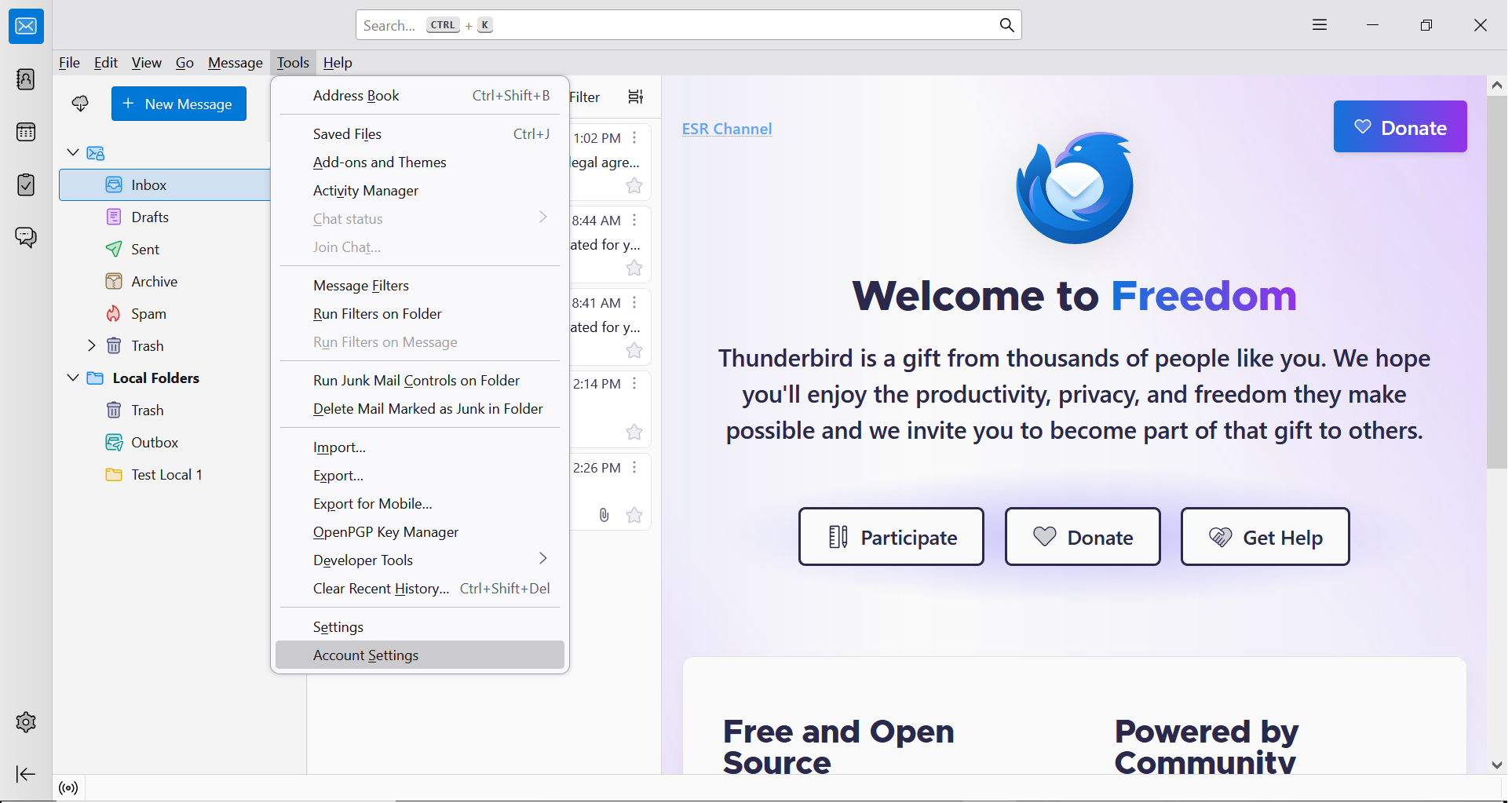Open the Help menu

pyautogui.click(x=338, y=63)
